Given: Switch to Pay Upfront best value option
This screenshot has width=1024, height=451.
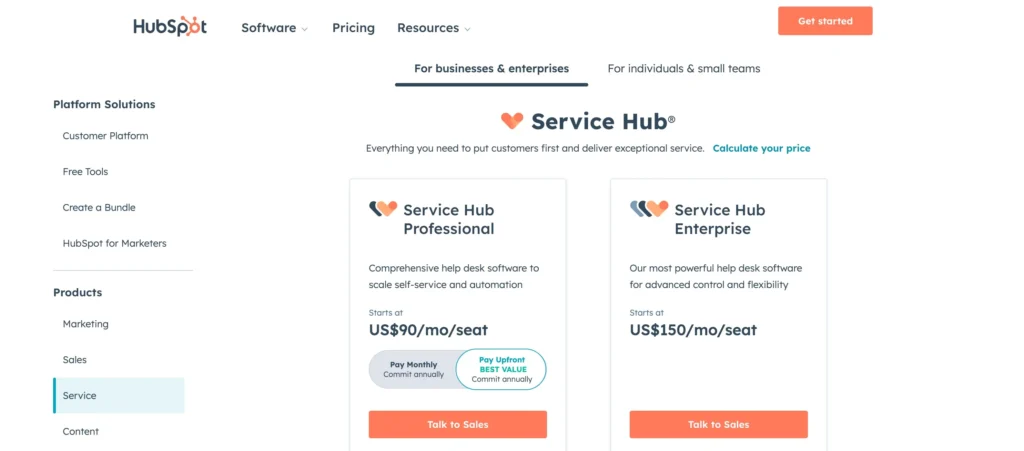Looking at the screenshot, I should pos(500,369).
